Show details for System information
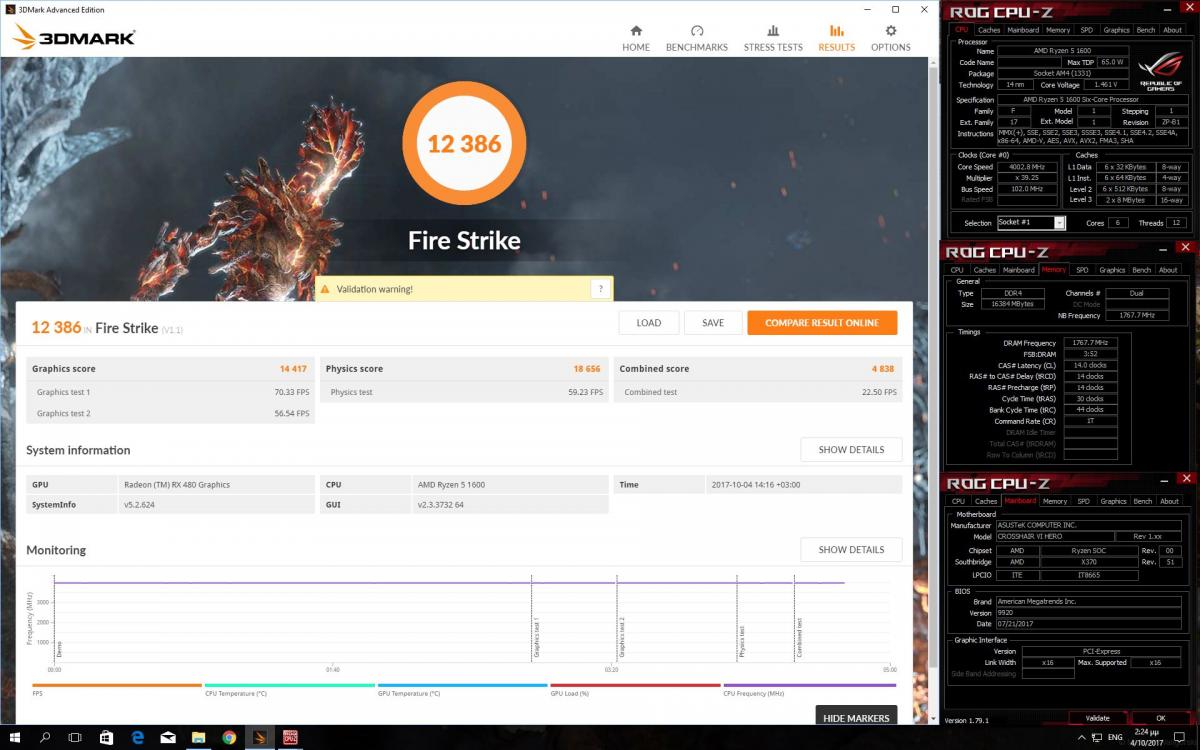This screenshot has height=750, width=1200. point(851,450)
